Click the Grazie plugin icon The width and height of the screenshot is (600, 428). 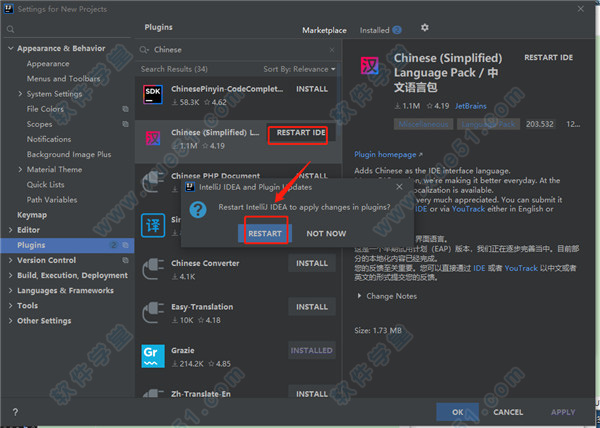click(154, 356)
